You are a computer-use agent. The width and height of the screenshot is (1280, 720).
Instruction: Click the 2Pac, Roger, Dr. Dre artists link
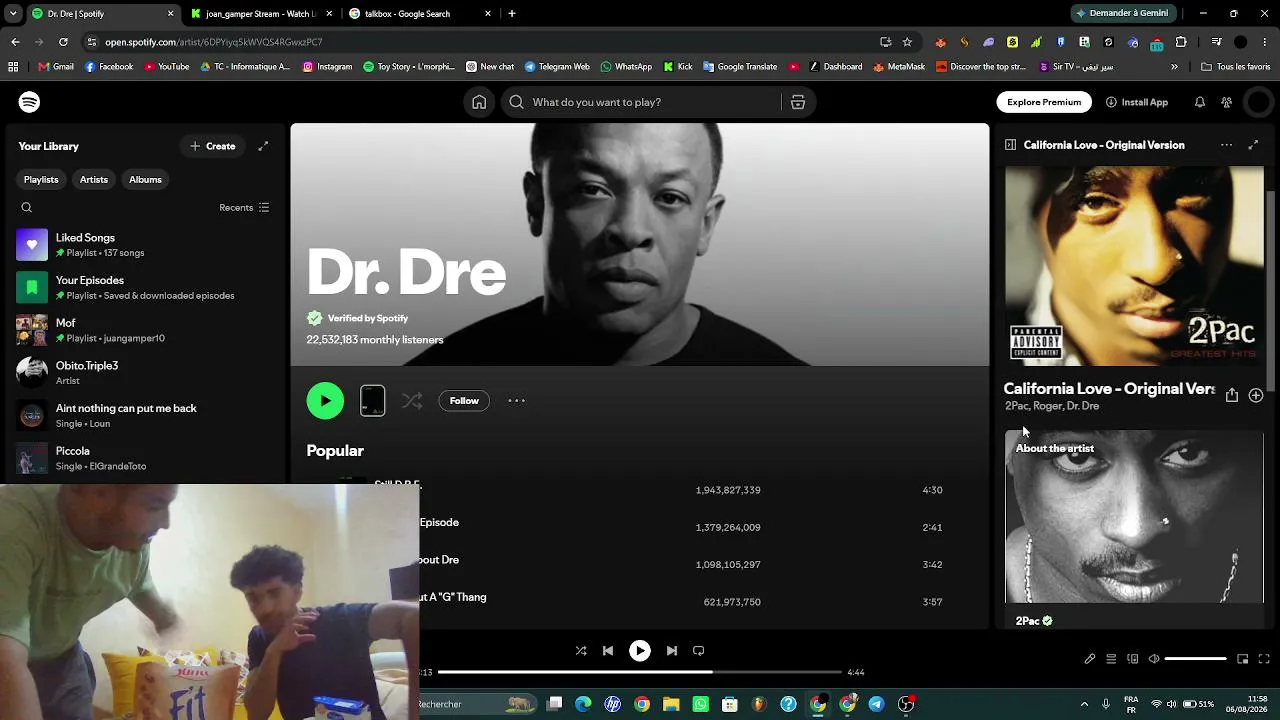pos(1052,406)
